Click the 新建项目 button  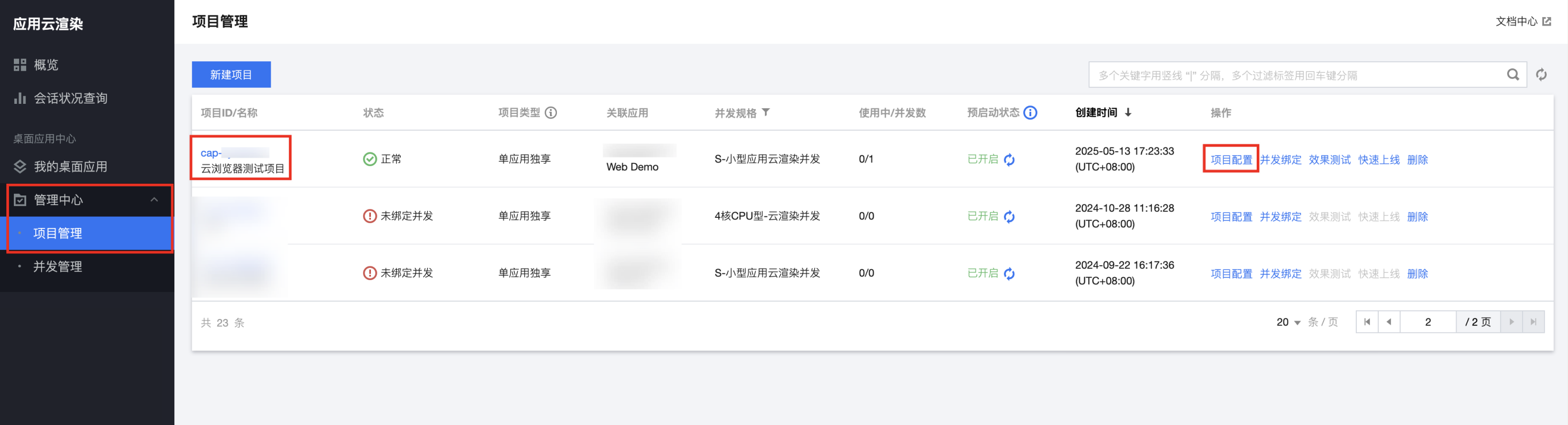point(231,75)
